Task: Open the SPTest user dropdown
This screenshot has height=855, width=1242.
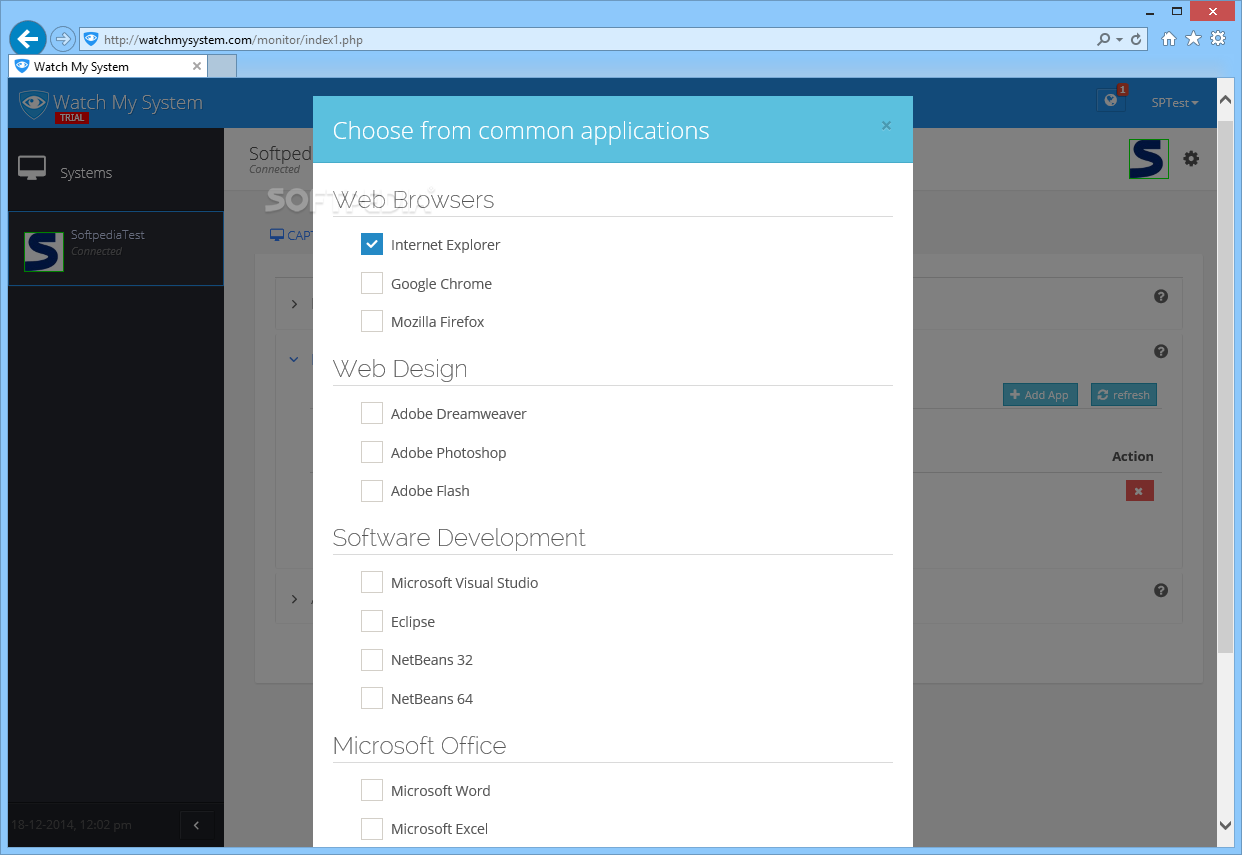Action: click(x=1175, y=102)
